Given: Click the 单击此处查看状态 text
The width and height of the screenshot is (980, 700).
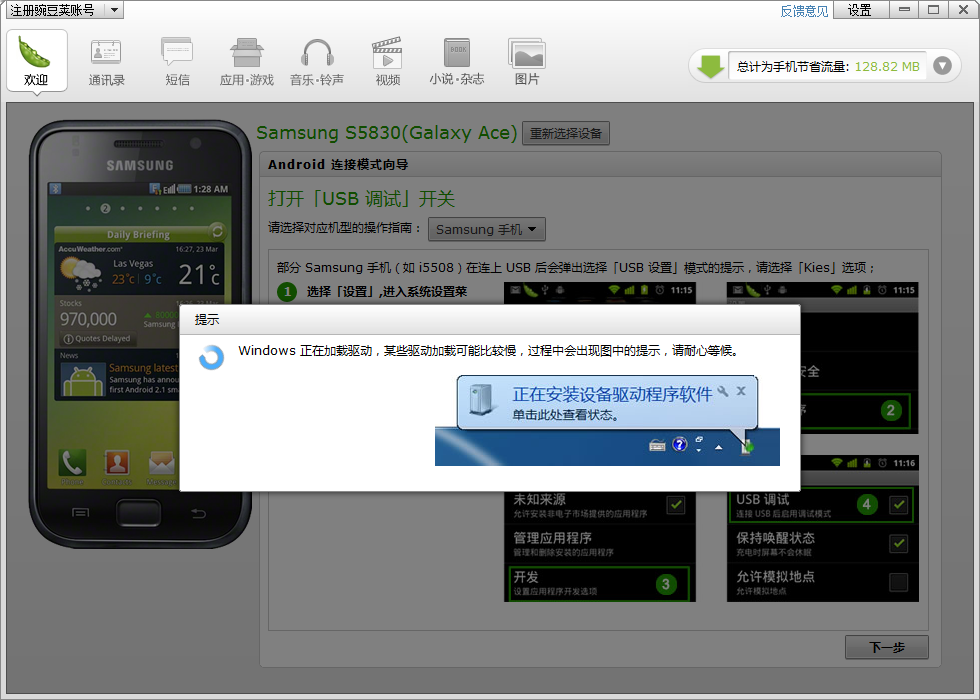Looking at the screenshot, I should [565, 415].
